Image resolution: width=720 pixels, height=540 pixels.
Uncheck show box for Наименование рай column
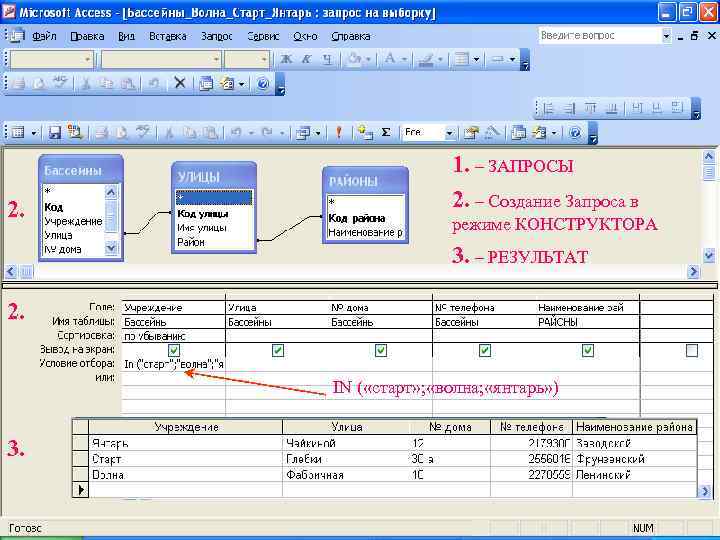click(588, 350)
